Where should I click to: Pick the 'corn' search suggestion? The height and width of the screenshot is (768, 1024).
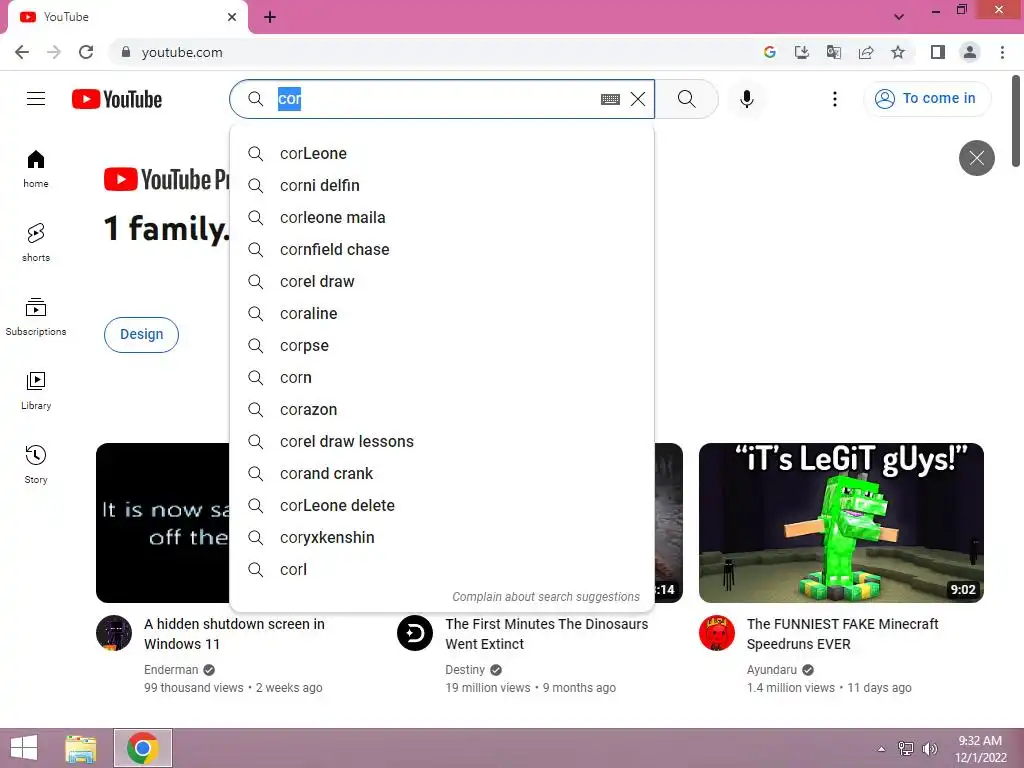click(x=442, y=377)
